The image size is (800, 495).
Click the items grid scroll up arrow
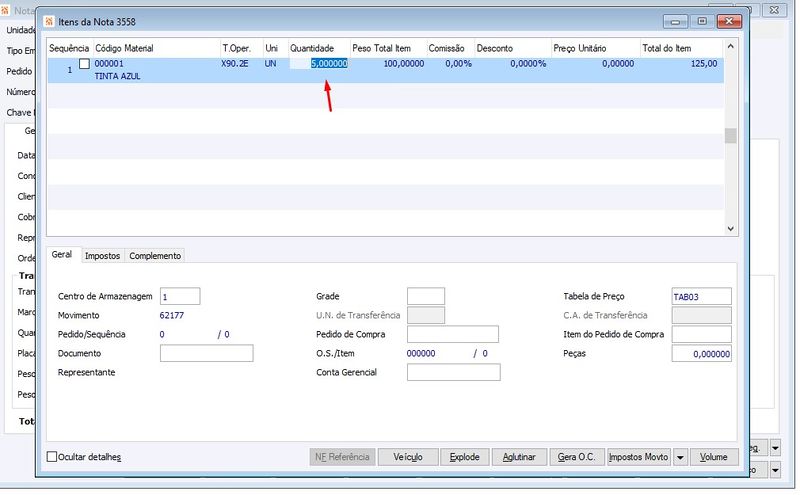(730, 46)
